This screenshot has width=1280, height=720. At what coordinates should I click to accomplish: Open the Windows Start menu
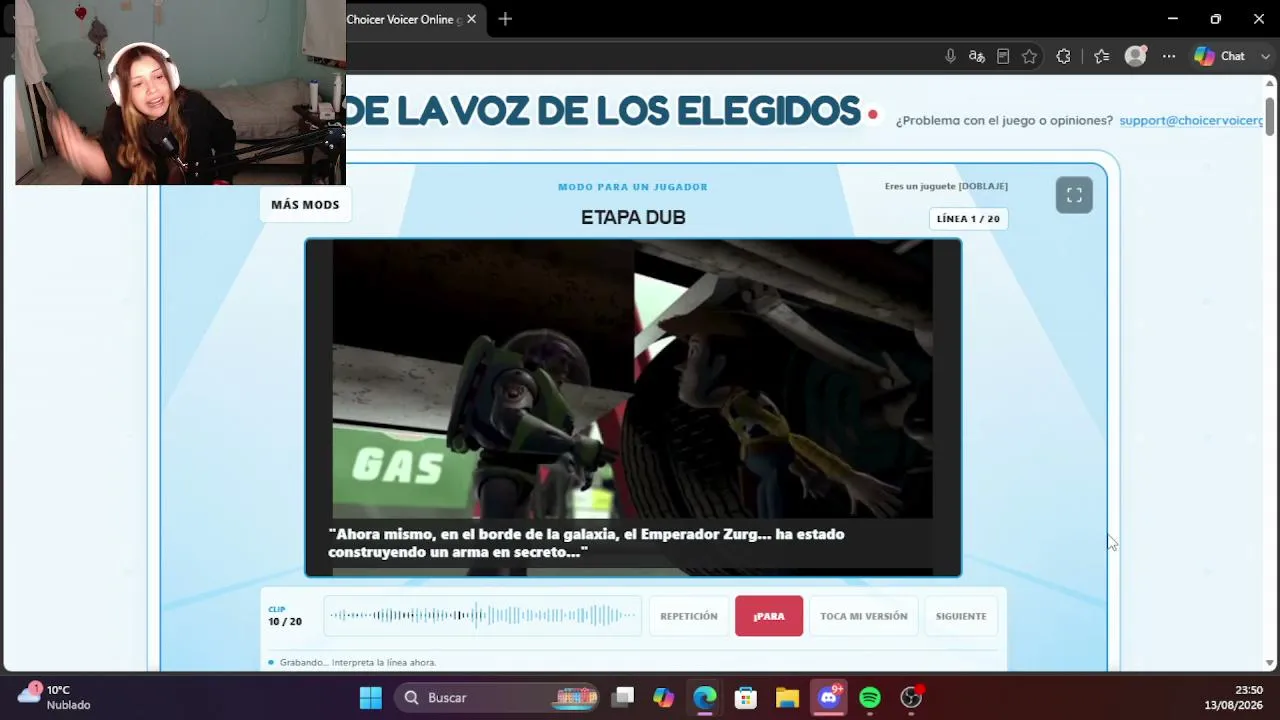371,697
